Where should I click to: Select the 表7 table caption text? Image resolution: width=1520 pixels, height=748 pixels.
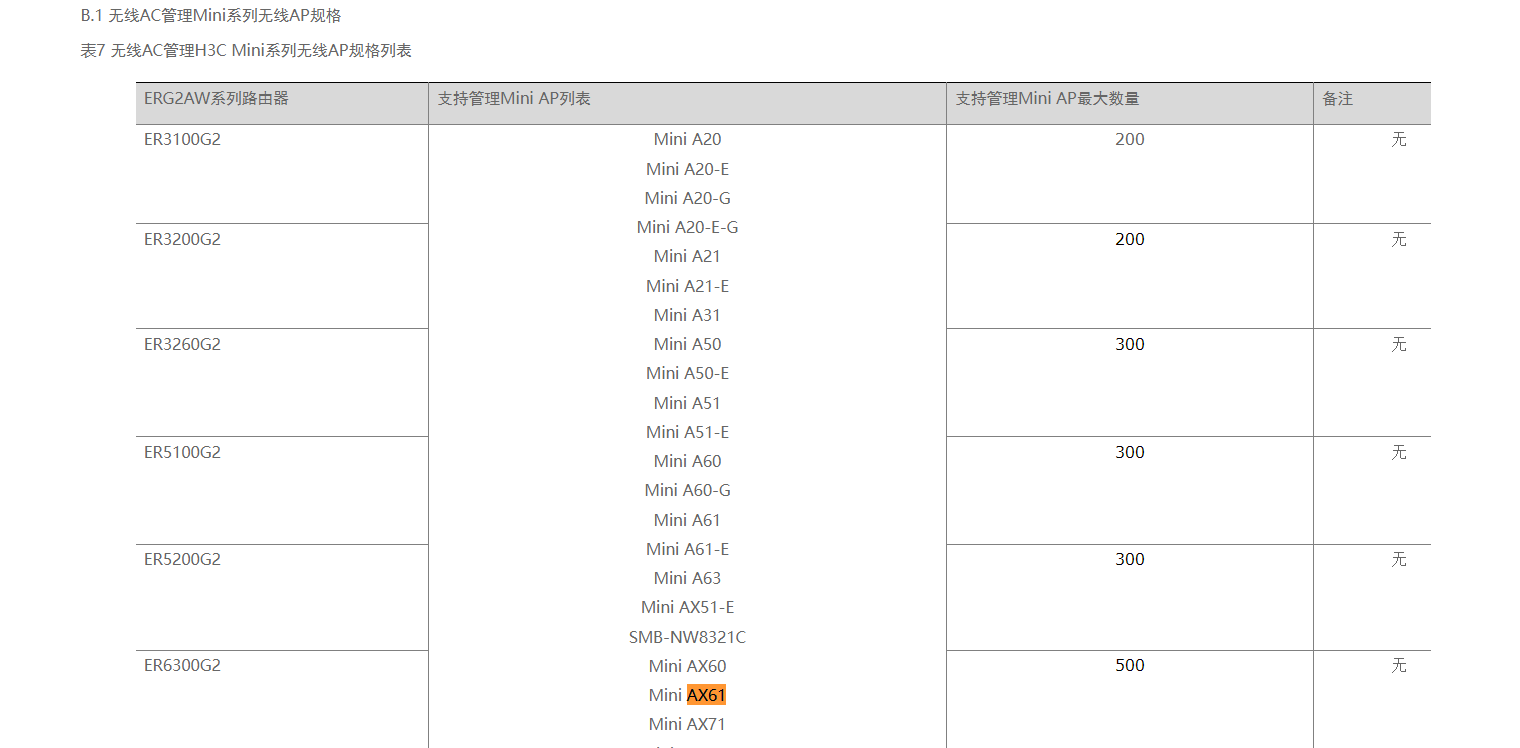pos(245,51)
